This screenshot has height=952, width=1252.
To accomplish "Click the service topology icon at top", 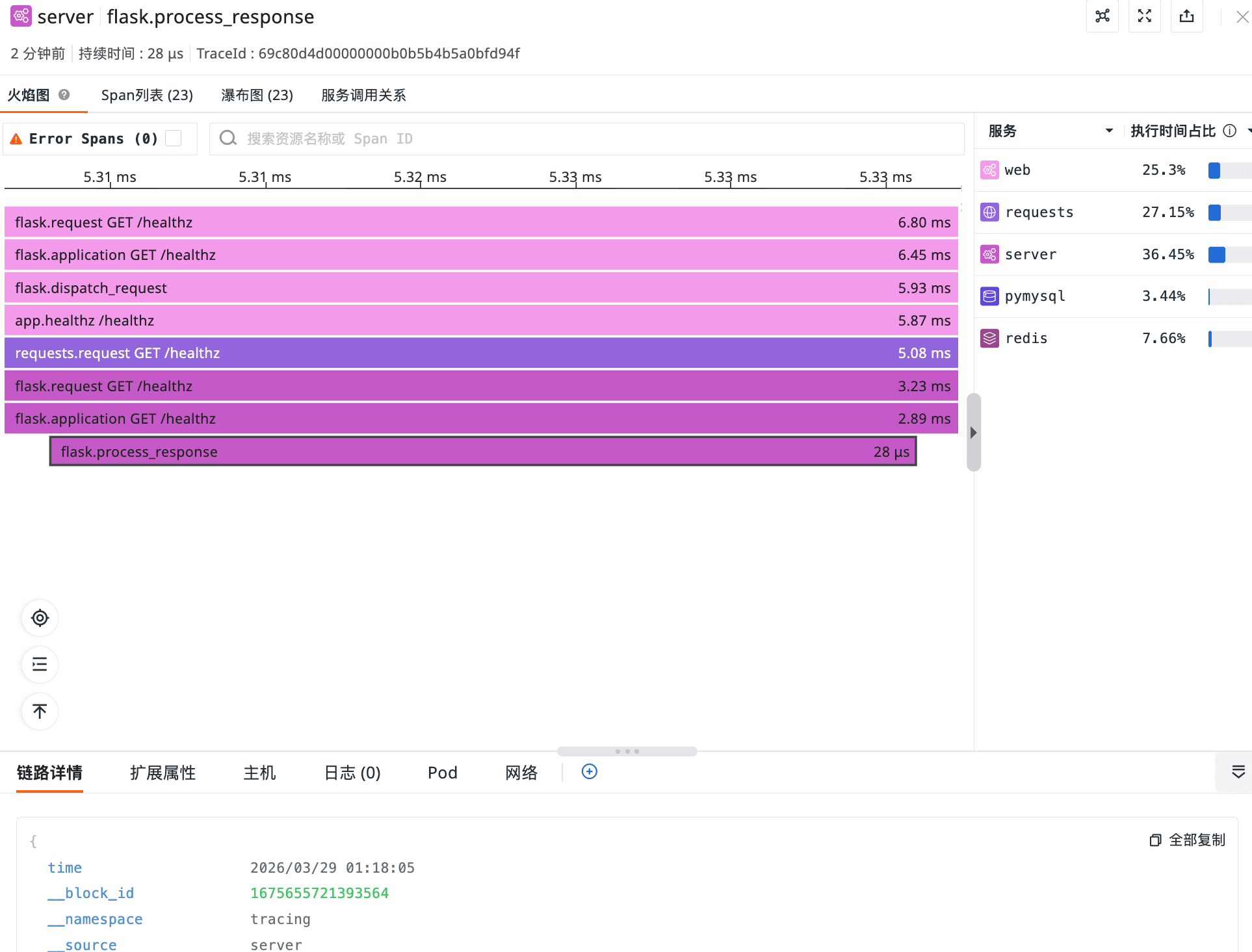I will tap(1102, 16).
